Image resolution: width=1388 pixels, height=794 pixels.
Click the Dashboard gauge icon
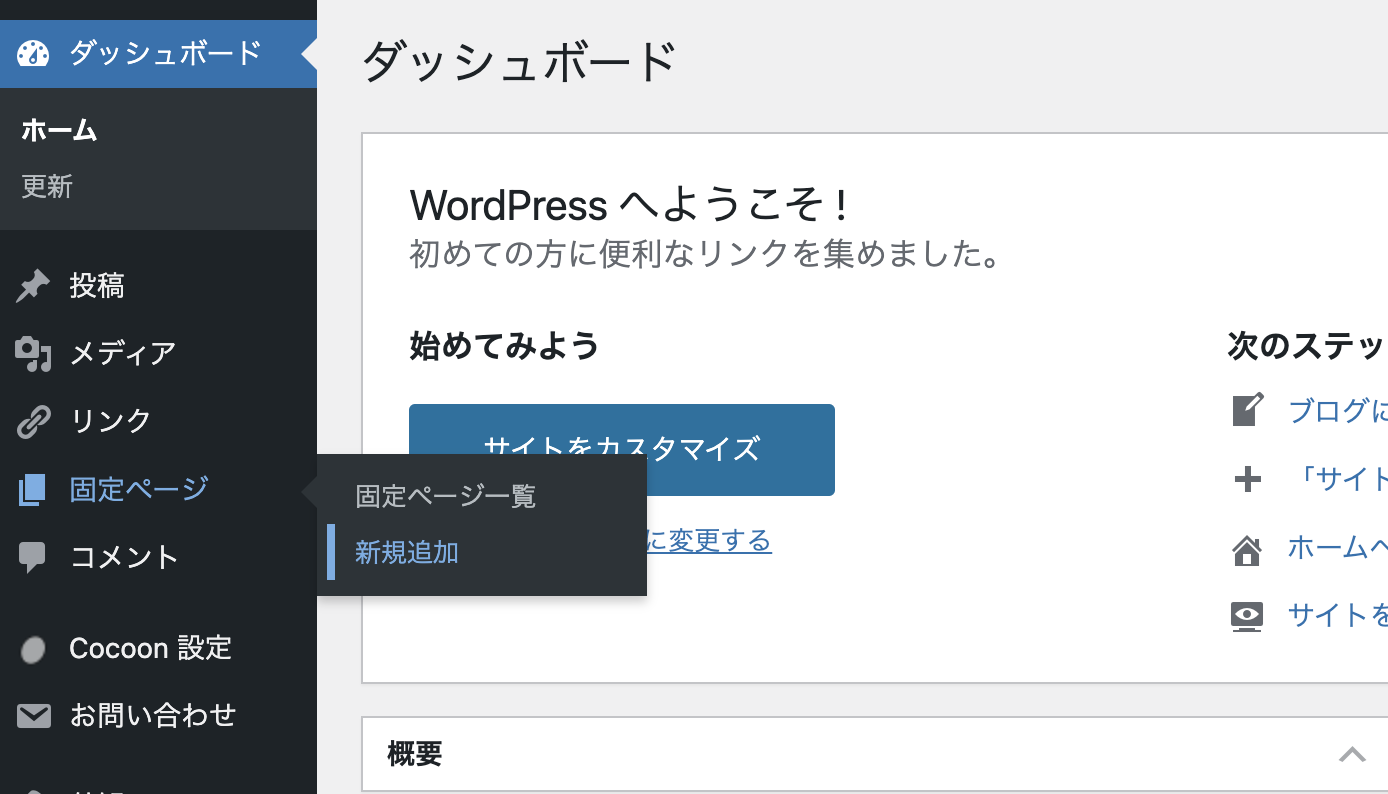(x=33, y=53)
